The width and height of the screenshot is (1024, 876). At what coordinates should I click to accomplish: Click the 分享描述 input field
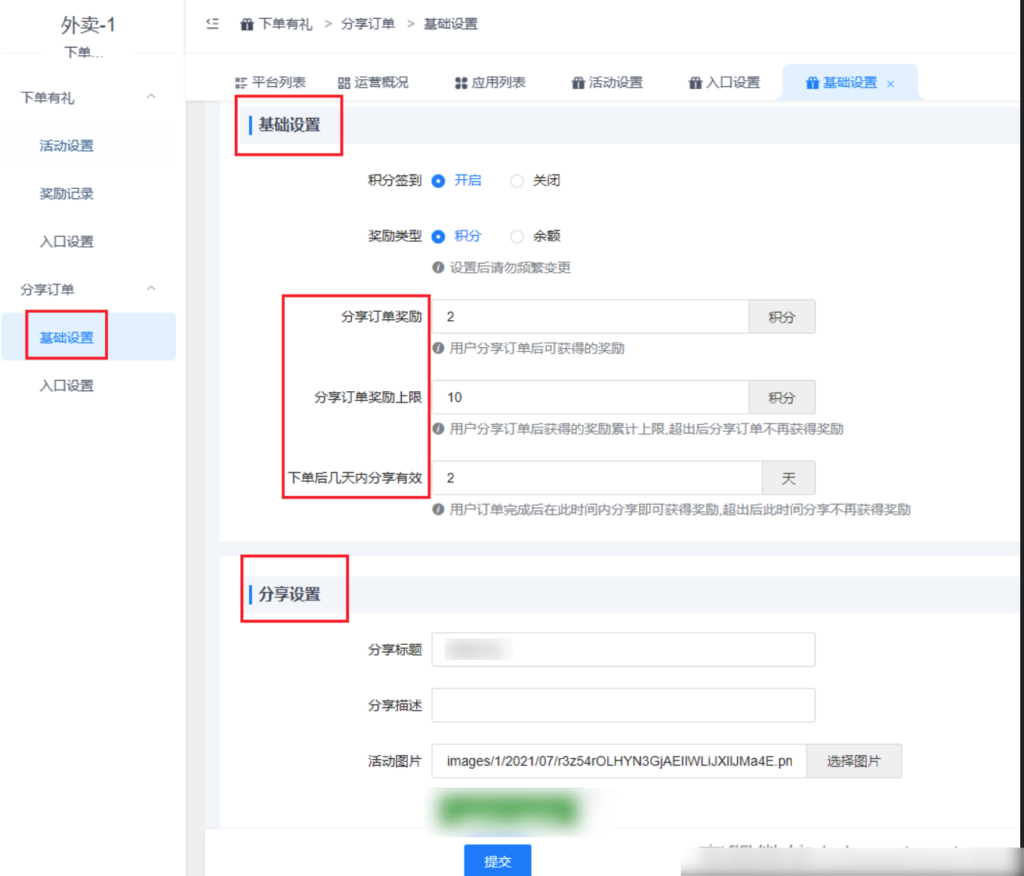coord(622,705)
